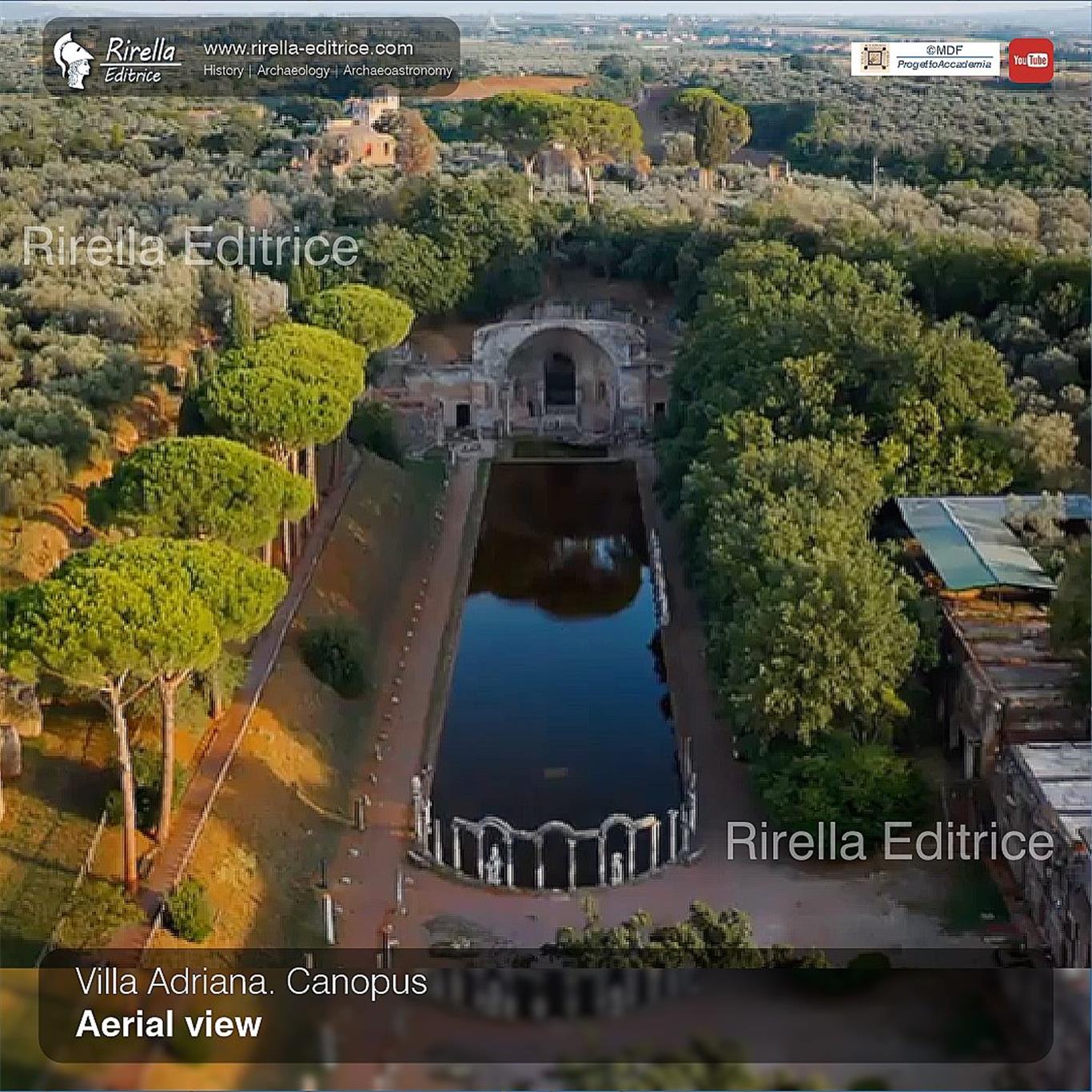Click the 'Villa Adriana. Canopus' caption title

[x=251, y=982]
